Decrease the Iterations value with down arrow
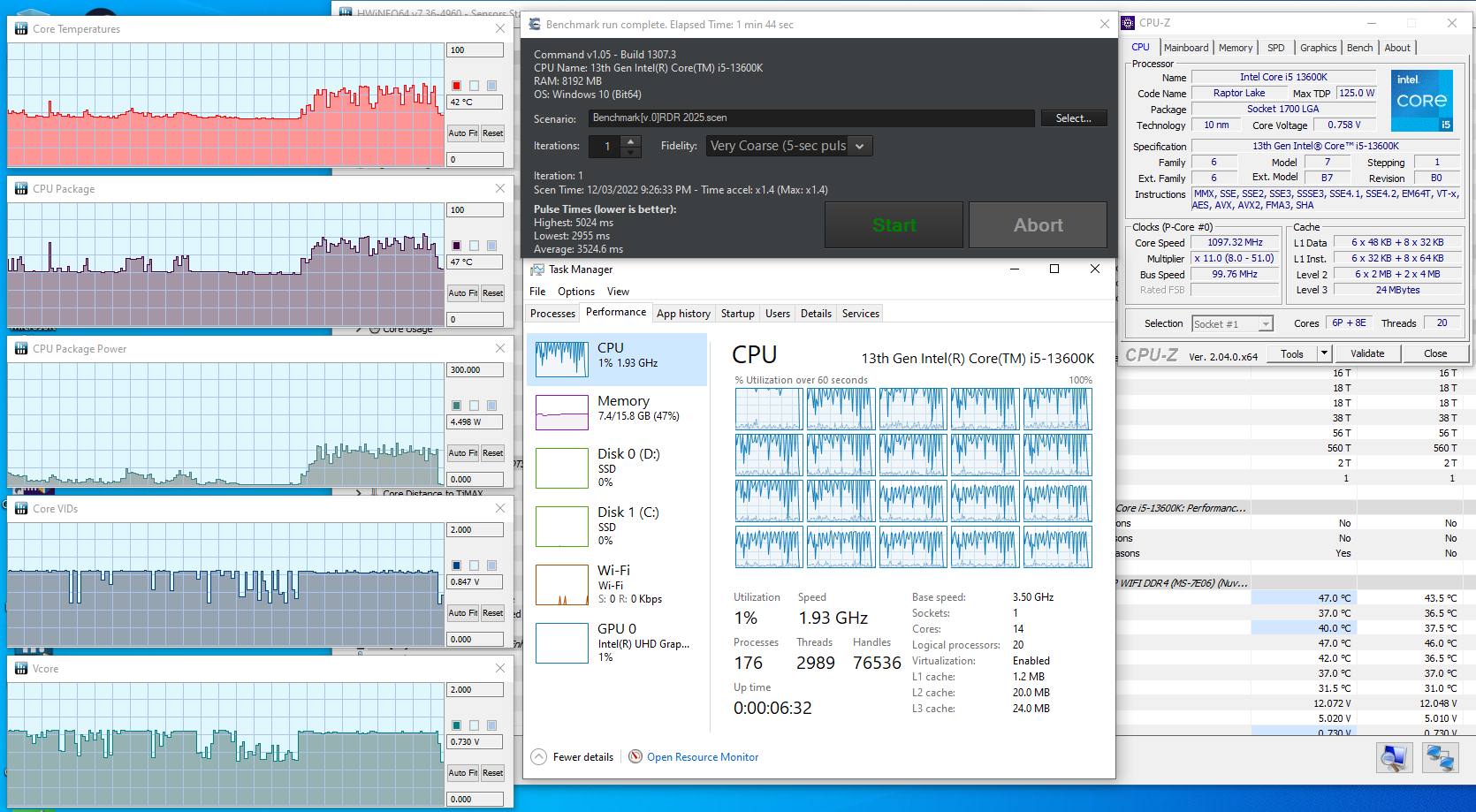 coord(630,151)
